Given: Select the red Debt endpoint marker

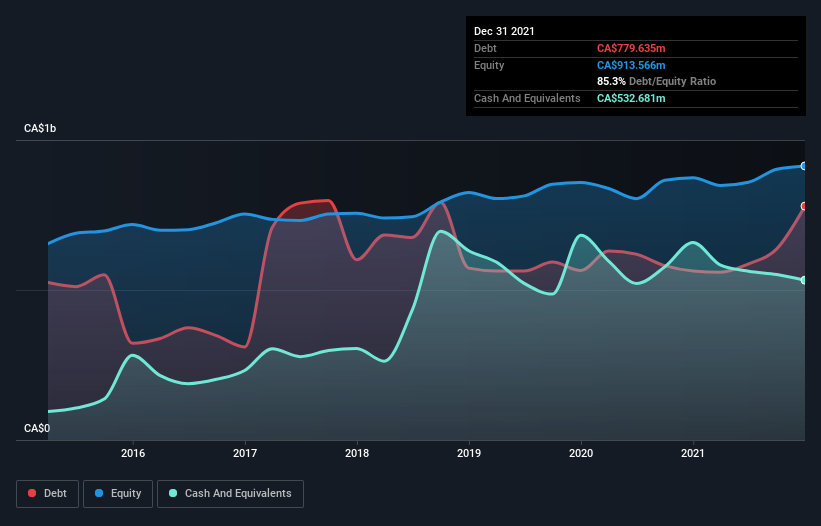Looking at the screenshot, I should pyautogui.click(x=804, y=206).
